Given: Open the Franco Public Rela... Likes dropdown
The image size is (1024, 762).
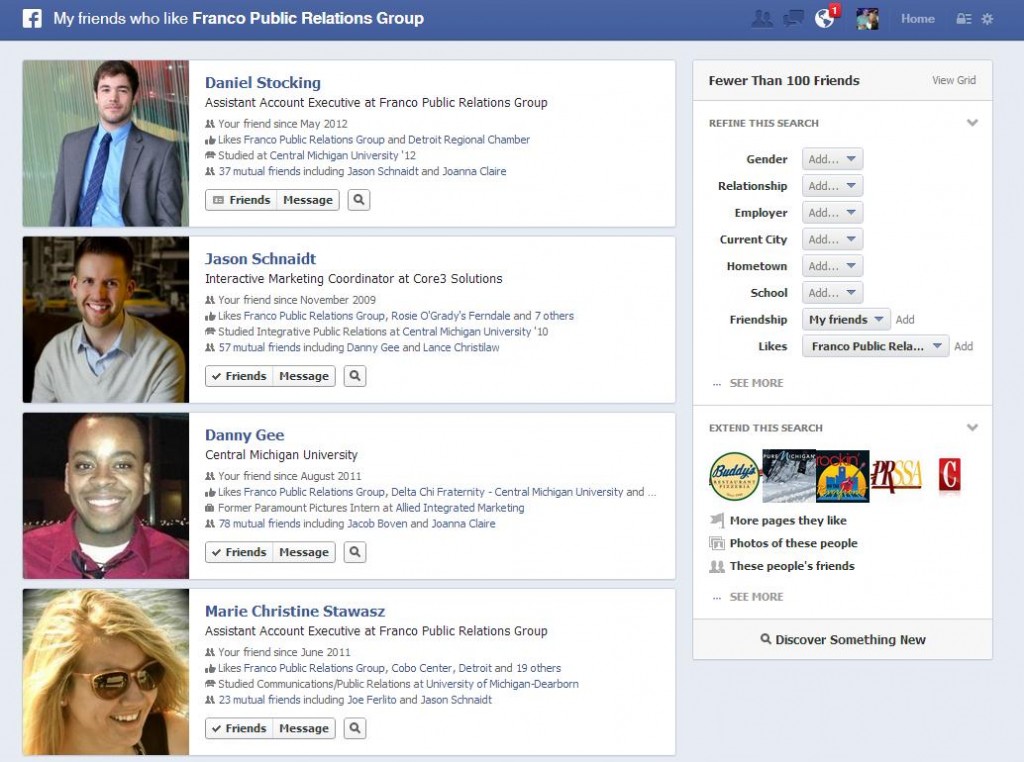Looking at the screenshot, I should [x=875, y=346].
